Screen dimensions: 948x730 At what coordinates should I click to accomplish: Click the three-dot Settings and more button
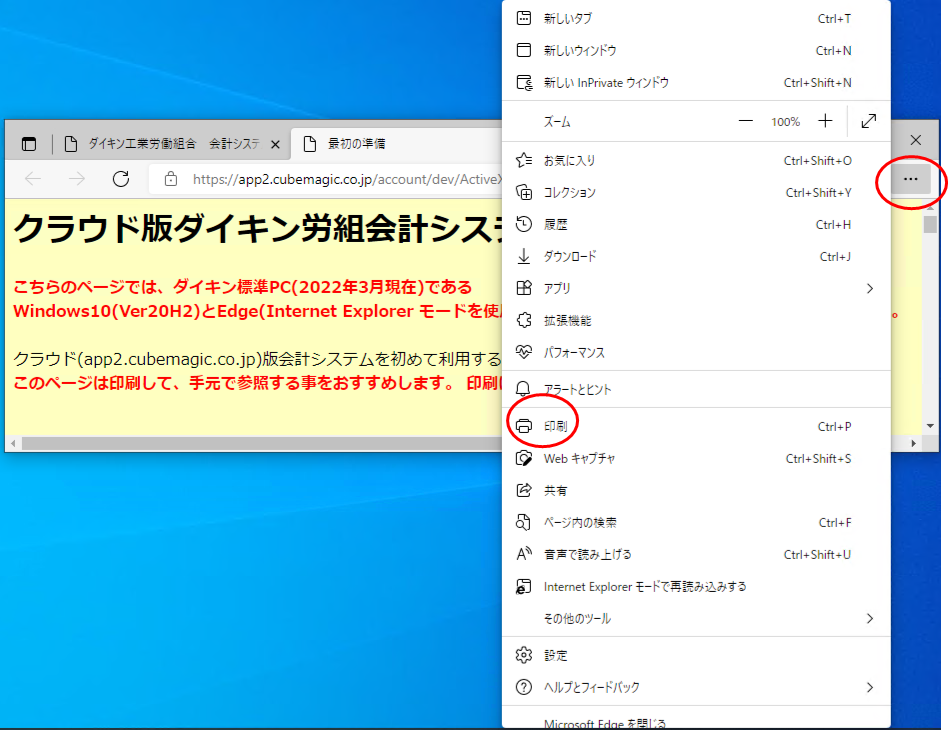tap(909, 179)
